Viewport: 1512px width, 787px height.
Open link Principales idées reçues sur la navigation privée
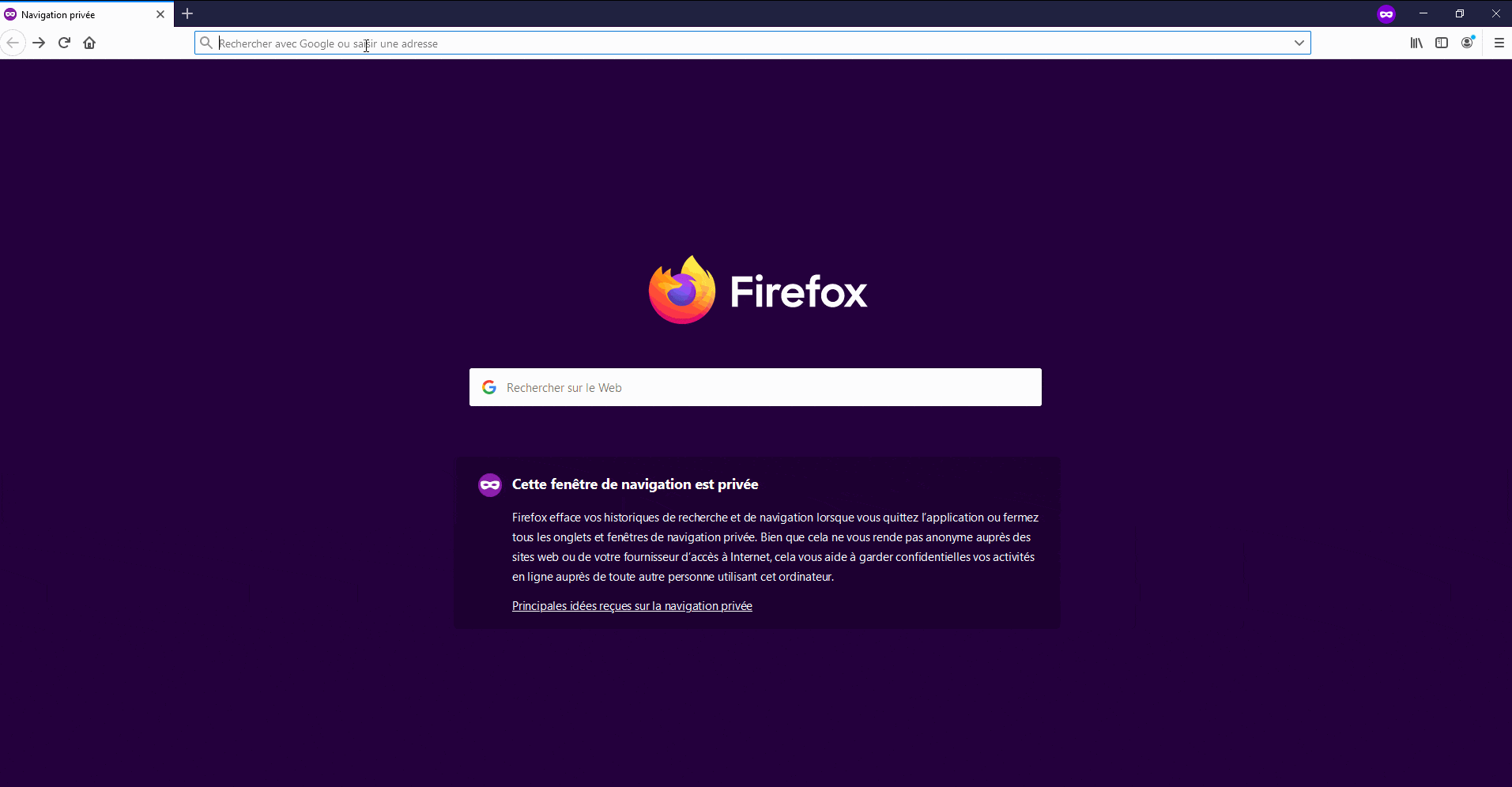(x=632, y=606)
